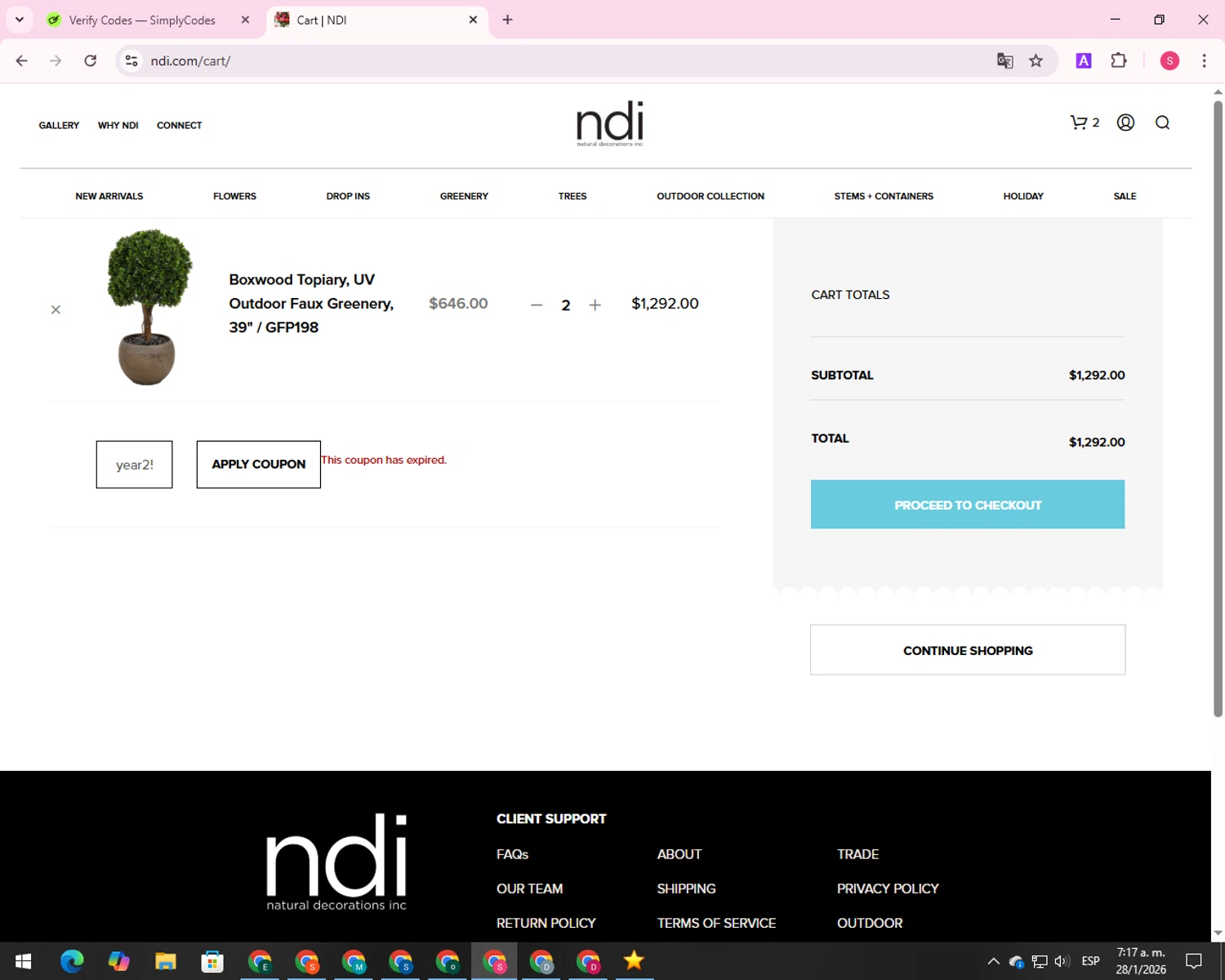Open the purple A extension icon
Image resolution: width=1225 pixels, height=980 pixels.
pyautogui.click(x=1084, y=60)
